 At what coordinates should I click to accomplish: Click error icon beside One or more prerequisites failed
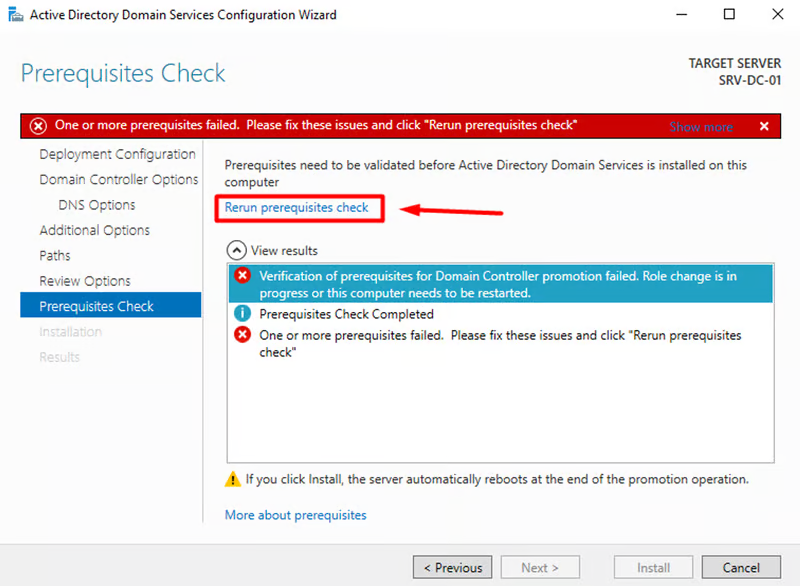coord(242,335)
